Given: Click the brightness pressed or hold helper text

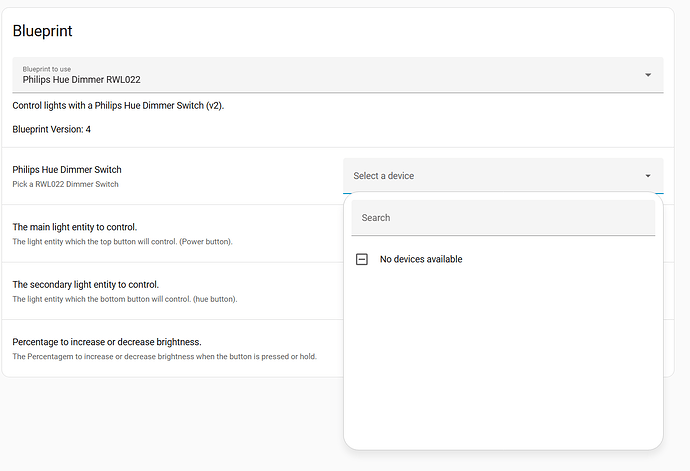Looking at the screenshot, I should click(165, 357).
